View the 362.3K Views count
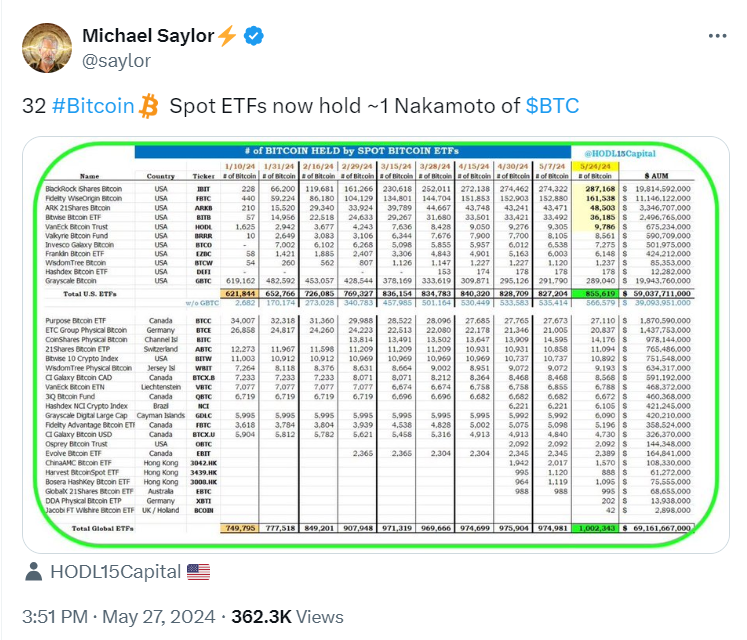This screenshot has height=640, width=747. tap(287, 617)
